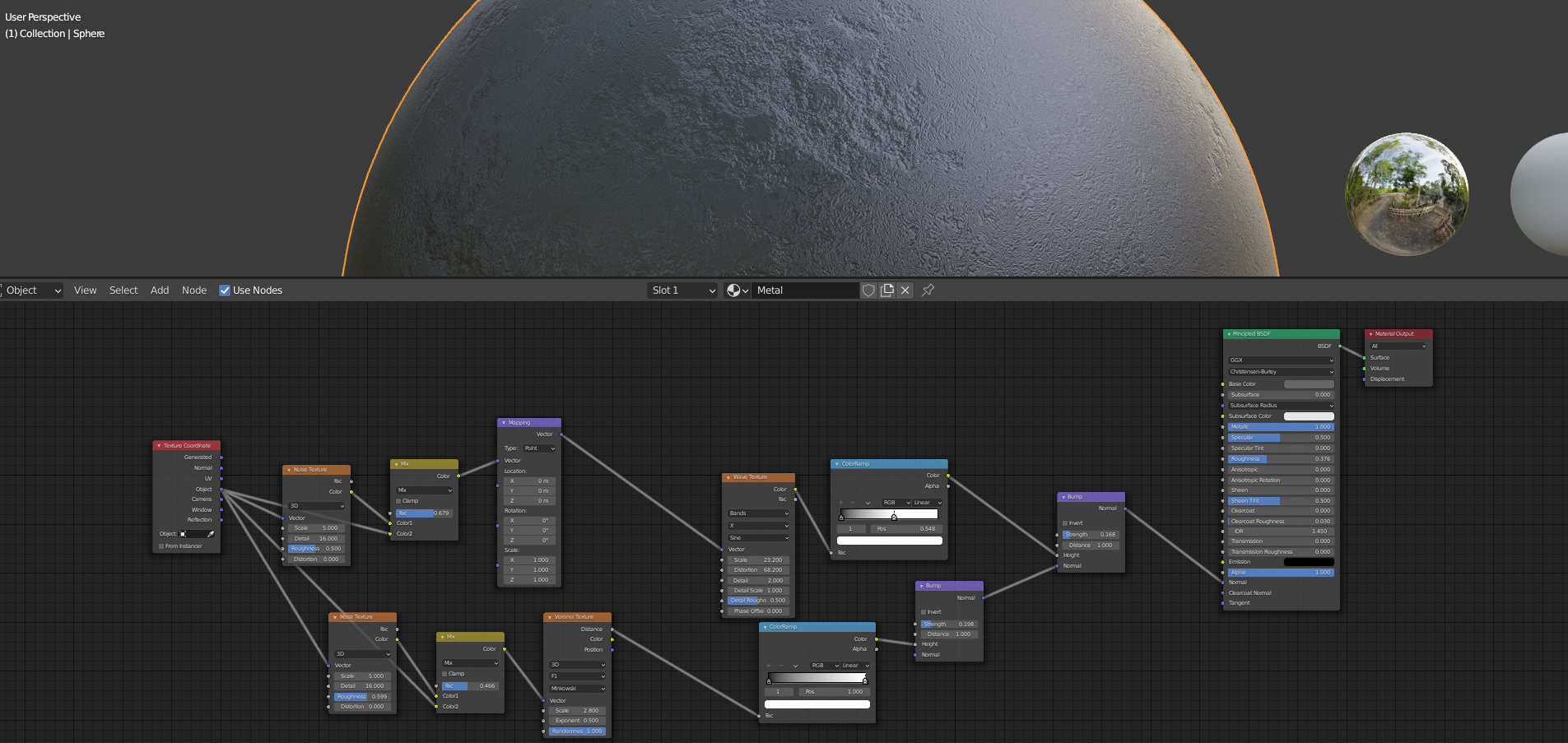
Task: Enable Clamp on the upper Mix node
Action: click(x=399, y=501)
